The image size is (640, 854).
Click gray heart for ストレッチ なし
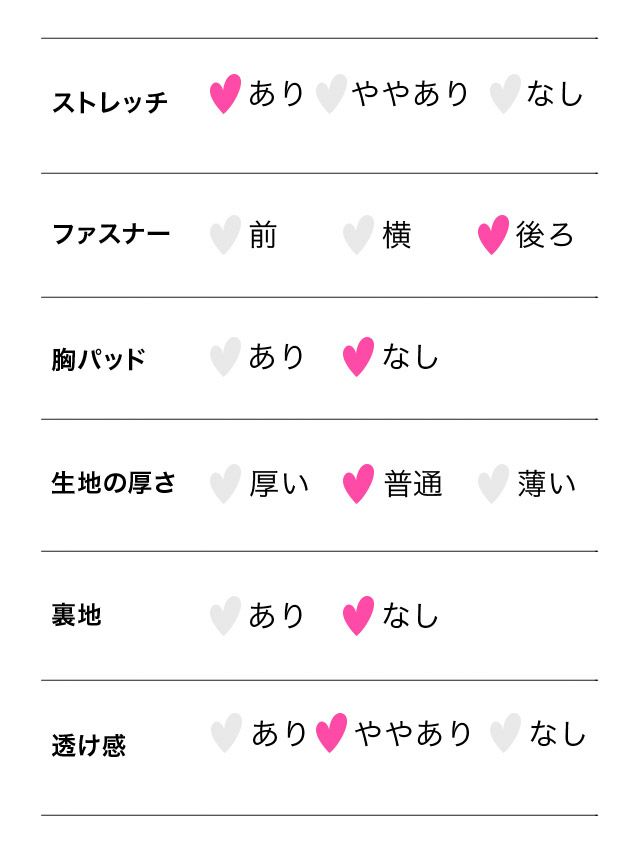[504, 95]
